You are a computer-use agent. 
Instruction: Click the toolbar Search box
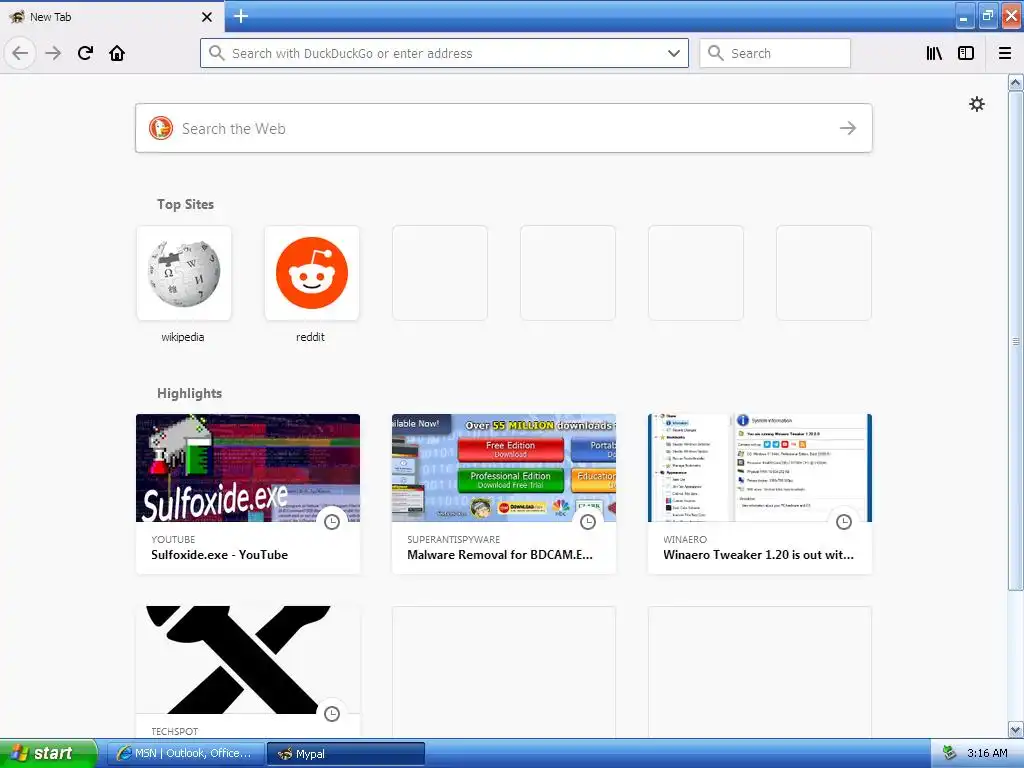pos(775,53)
